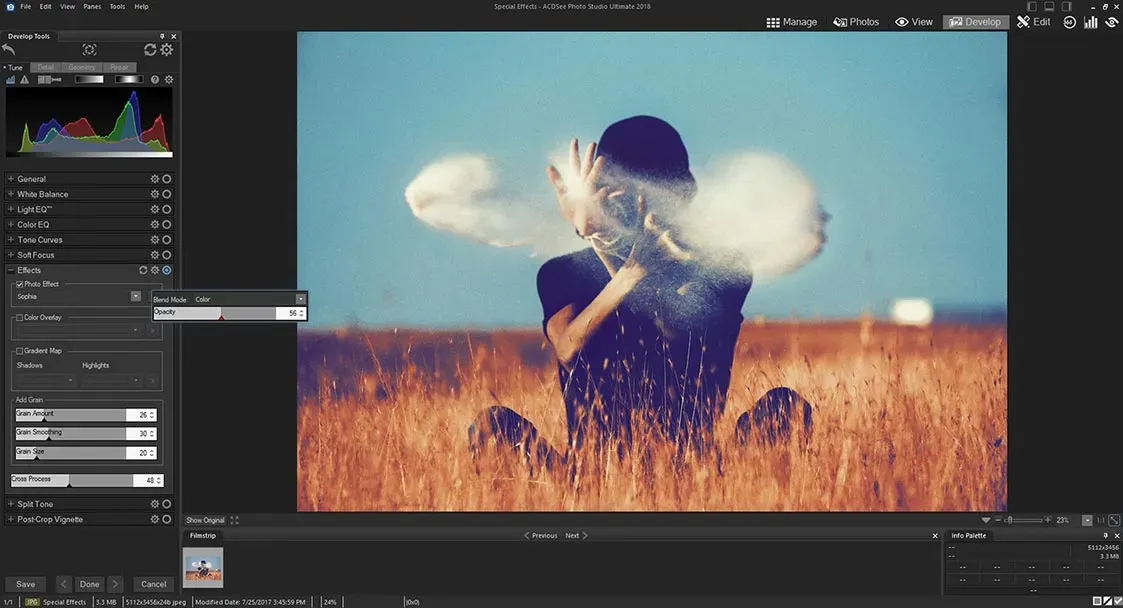Open the Sophia photo effect dropdown
The width and height of the screenshot is (1123, 608).
(135, 296)
